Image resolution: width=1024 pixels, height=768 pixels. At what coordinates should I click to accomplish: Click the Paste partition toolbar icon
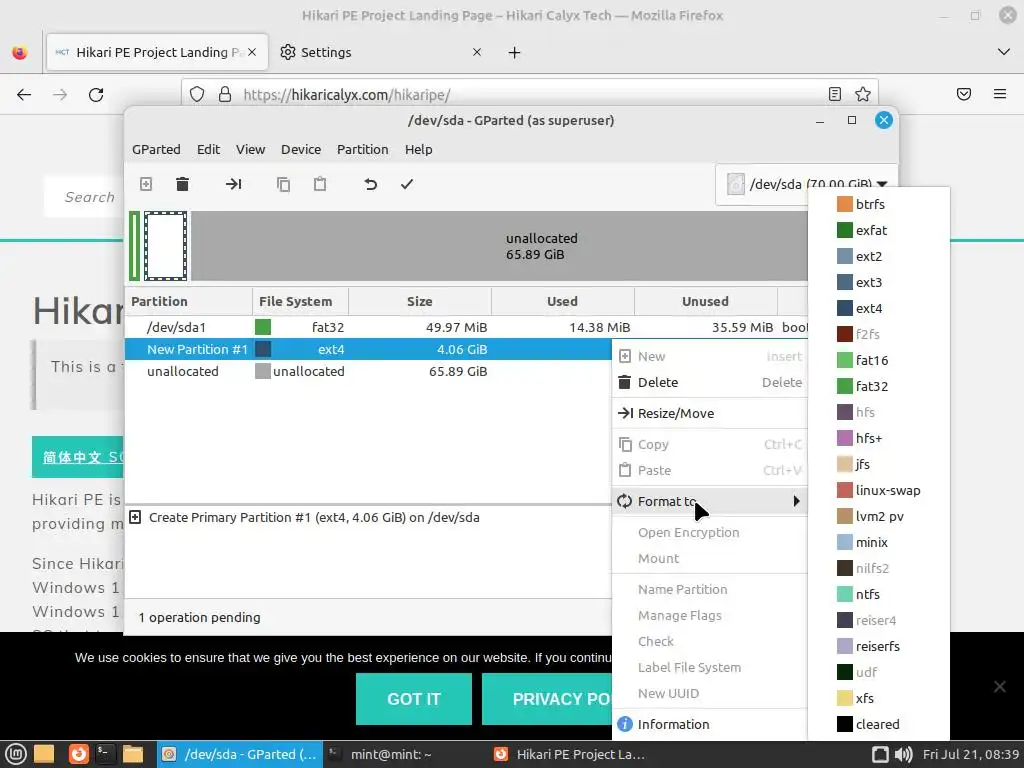coord(320,184)
